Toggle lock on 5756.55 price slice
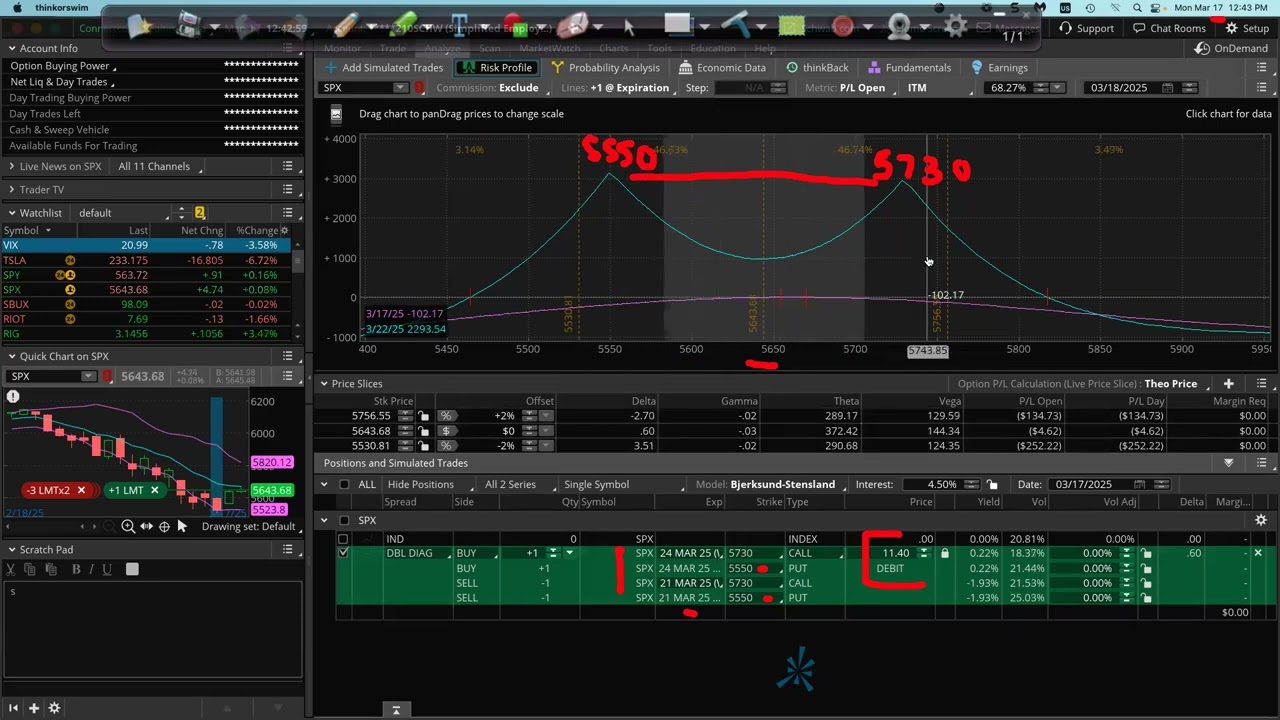Screen dimensions: 1280x720 [x=424, y=416]
